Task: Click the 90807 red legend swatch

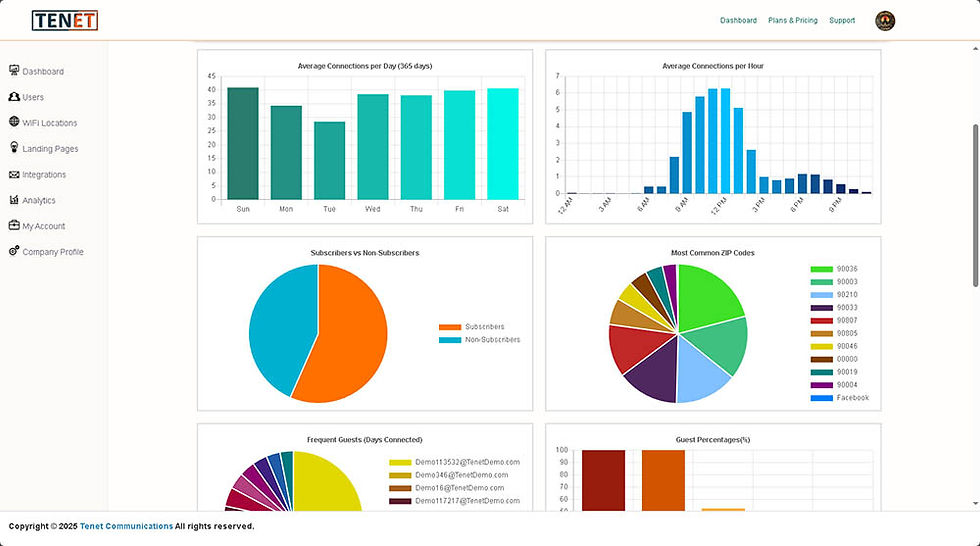Action: coord(822,320)
